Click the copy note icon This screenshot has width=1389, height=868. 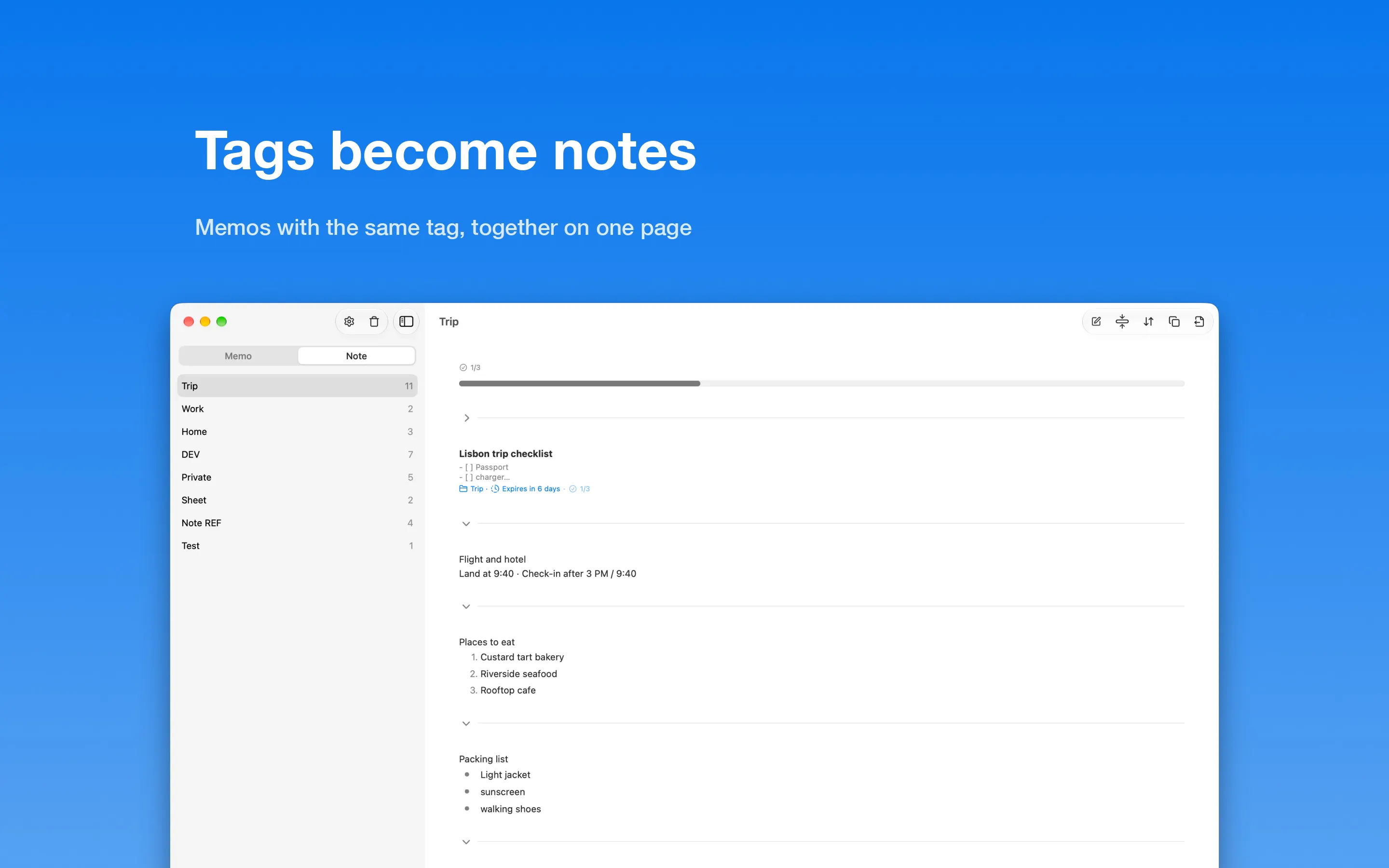point(1174,322)
